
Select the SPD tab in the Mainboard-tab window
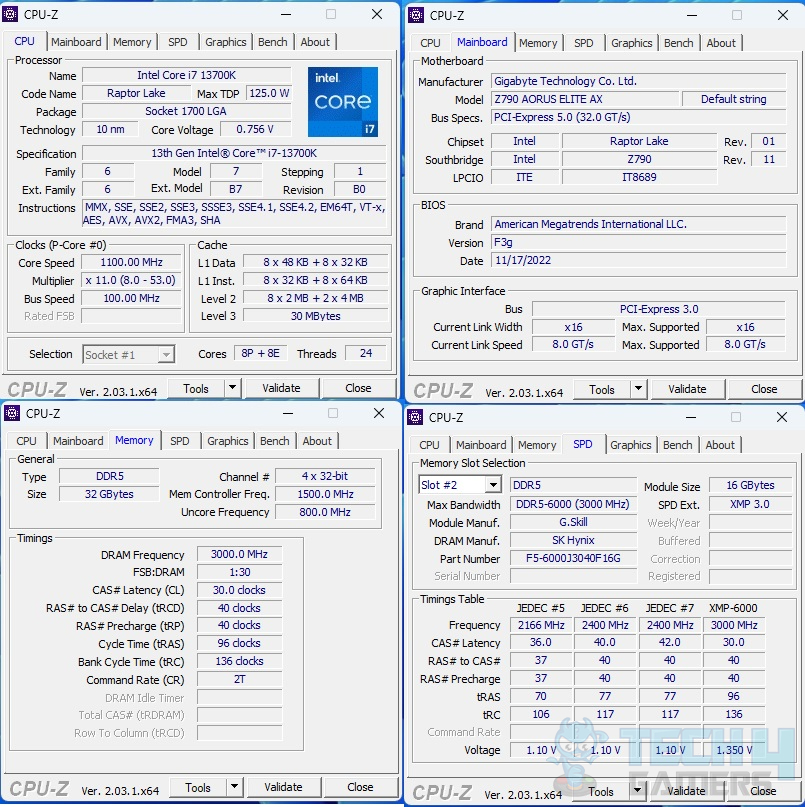click(584, 43)
